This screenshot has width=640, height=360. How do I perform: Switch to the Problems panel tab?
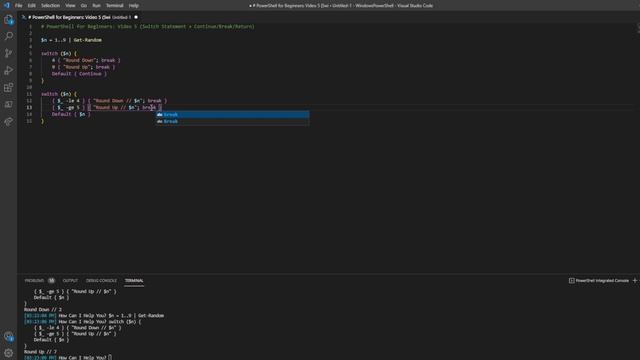[x=34, y=281]
